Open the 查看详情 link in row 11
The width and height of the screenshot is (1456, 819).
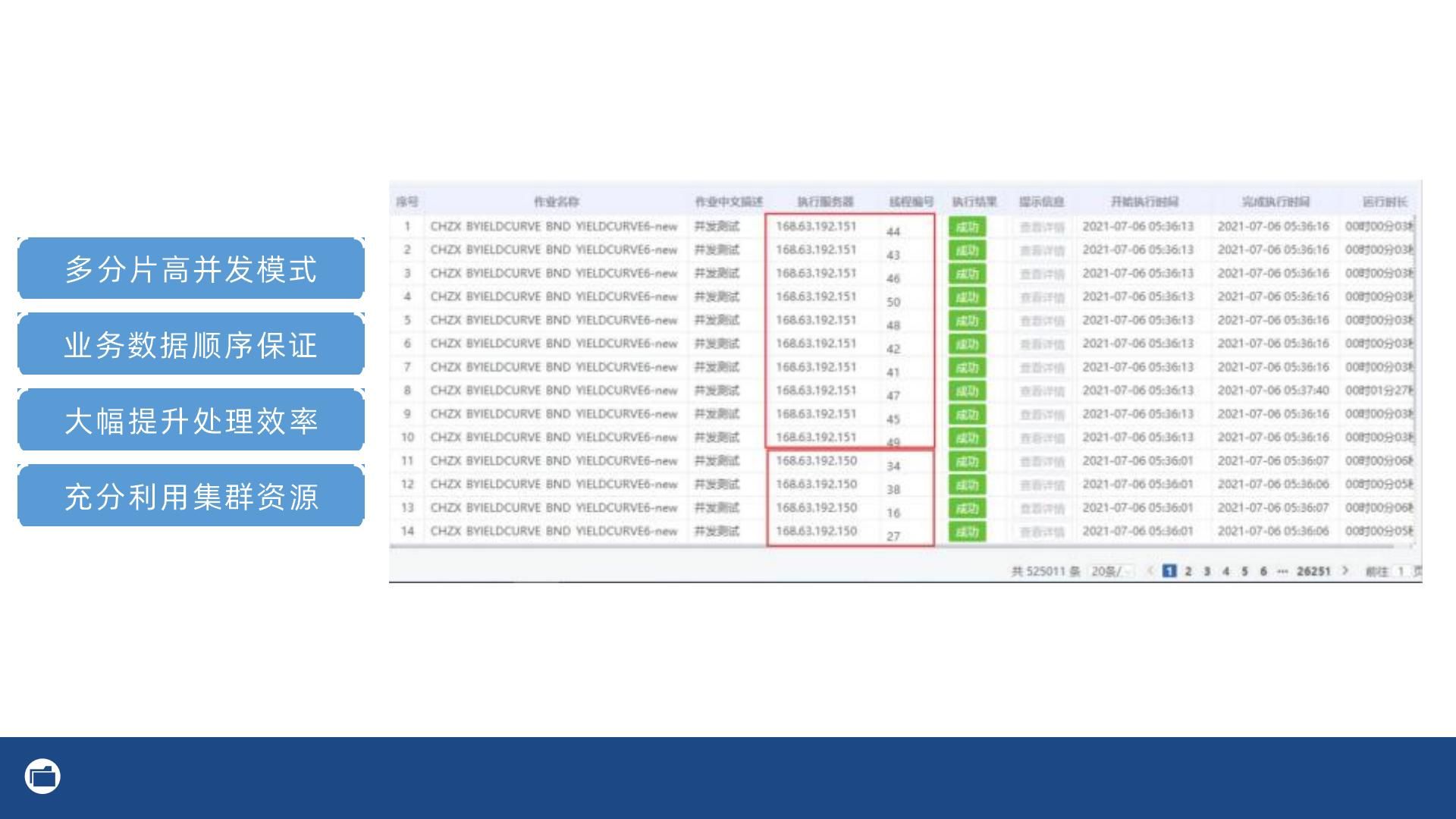pos(1042,462)
